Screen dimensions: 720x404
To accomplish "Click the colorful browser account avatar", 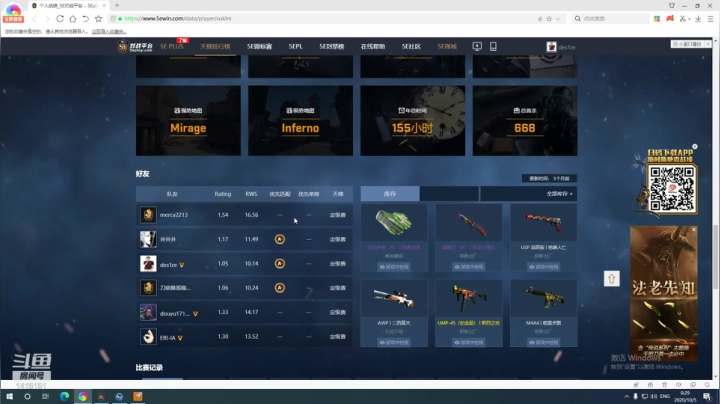I will (13, 12).
